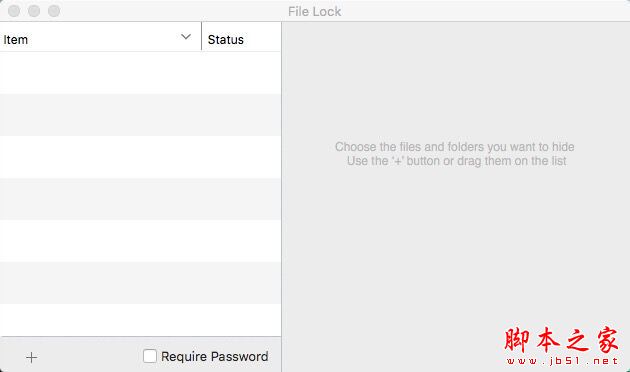
Task: Close the File Lock window
Action: [14, 11]
